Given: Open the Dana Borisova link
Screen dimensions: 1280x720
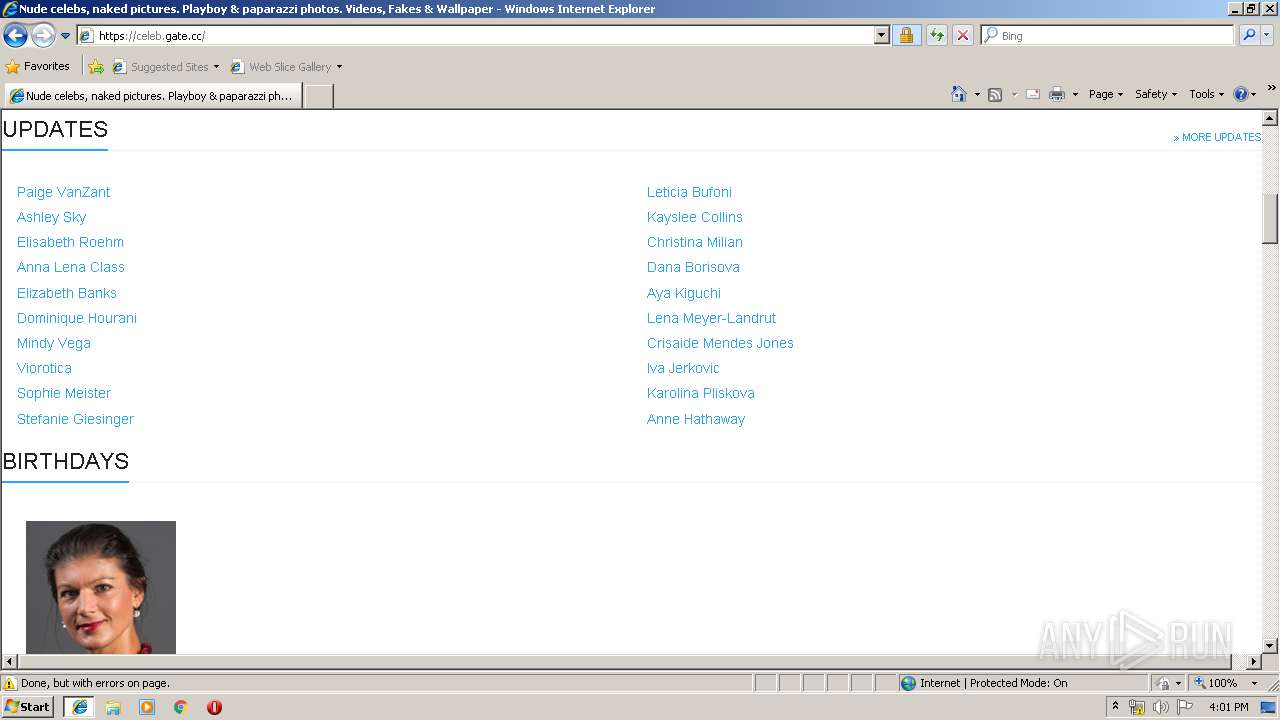Looking at the screenshot, I should click(x=693, y=267).
